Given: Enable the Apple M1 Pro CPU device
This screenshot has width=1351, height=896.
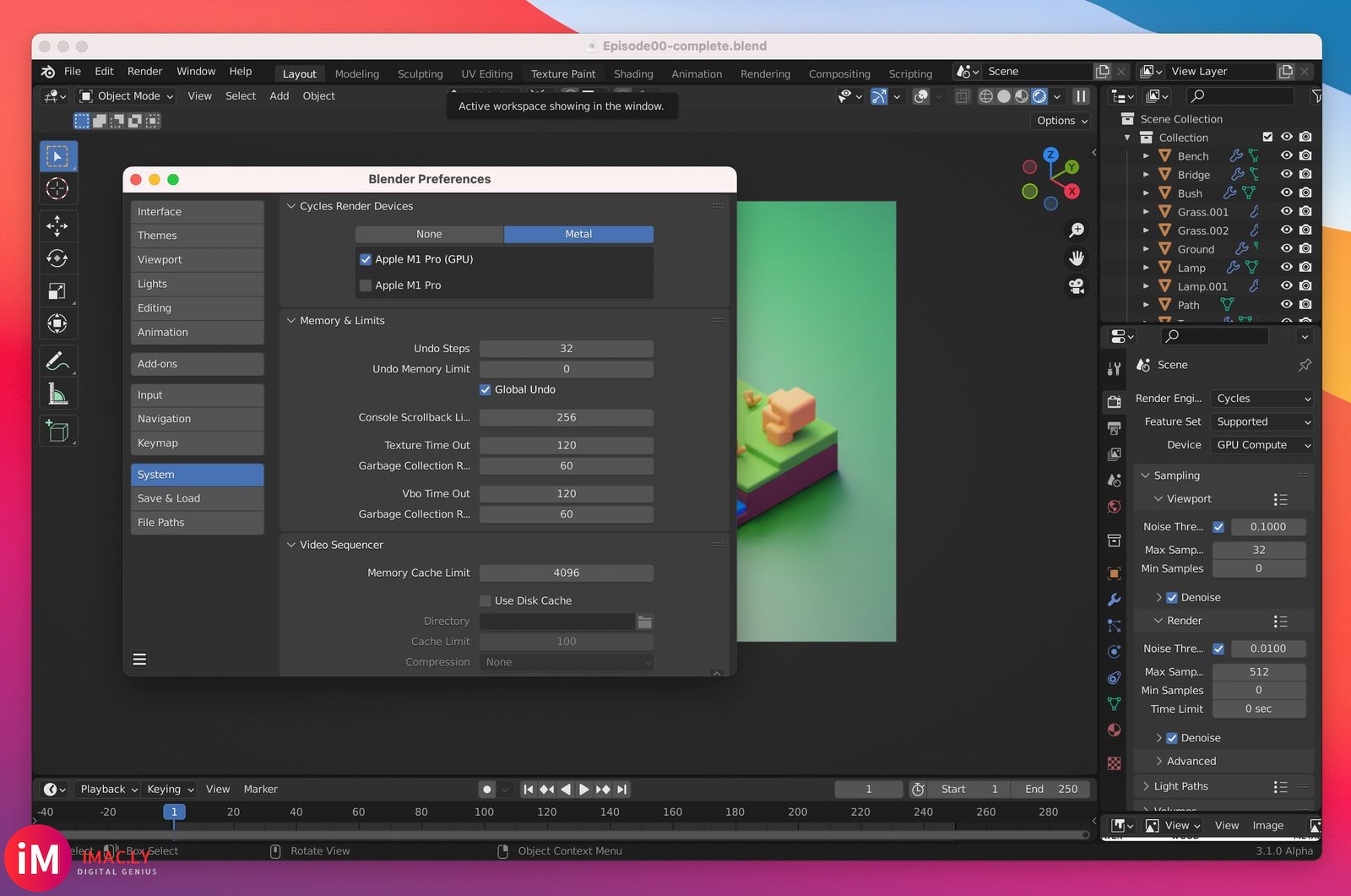Looking at the screenshot, I should 366,285.
